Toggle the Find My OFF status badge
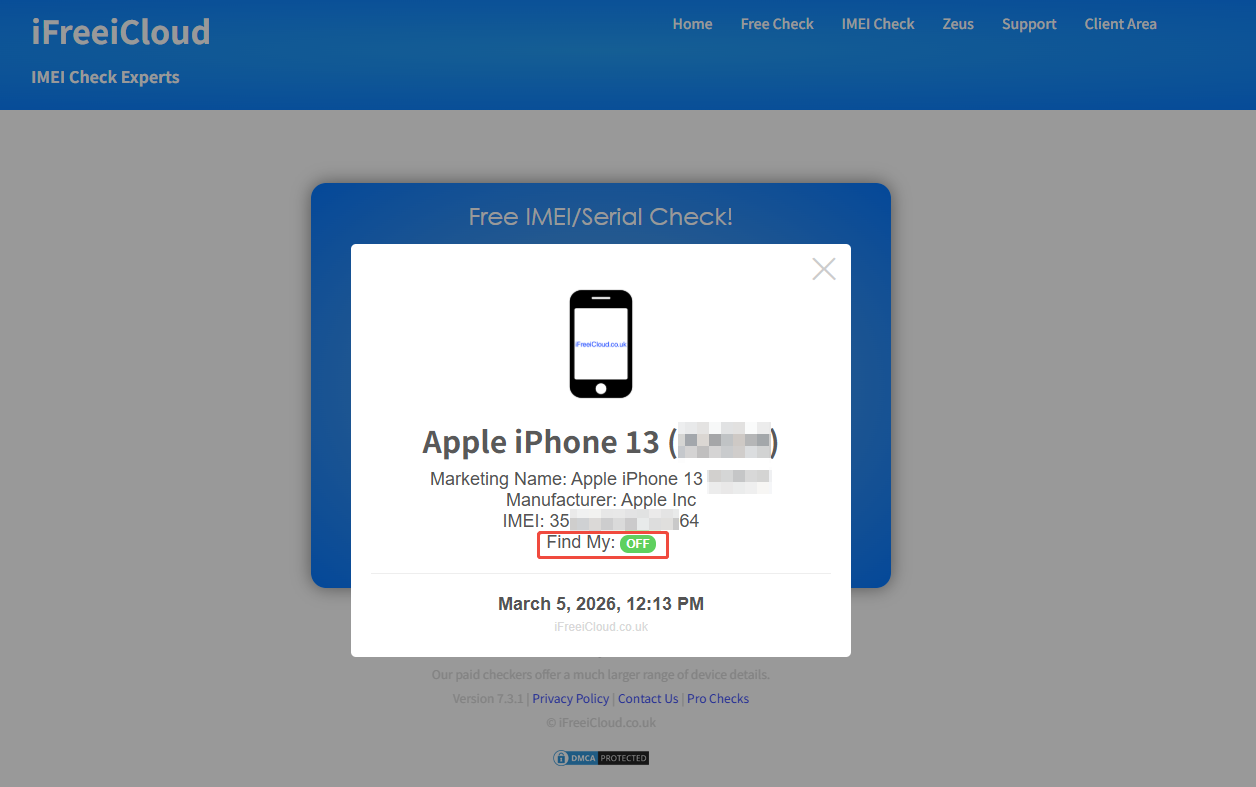This screenshot has width=1256, height=787. click(638, 543)
